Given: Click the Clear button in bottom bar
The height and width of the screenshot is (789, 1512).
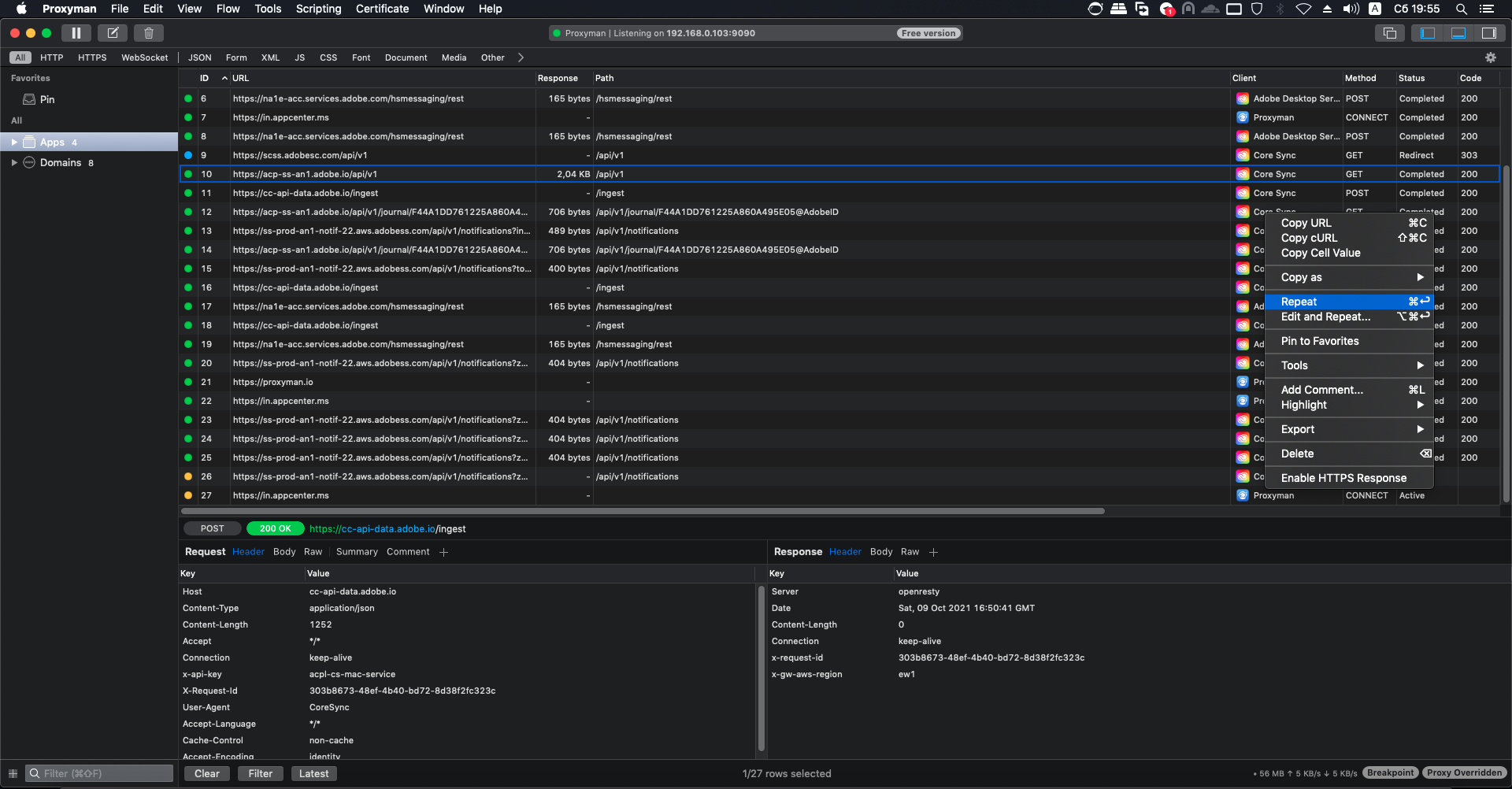Looking at the screenshot, I should 207,773.
